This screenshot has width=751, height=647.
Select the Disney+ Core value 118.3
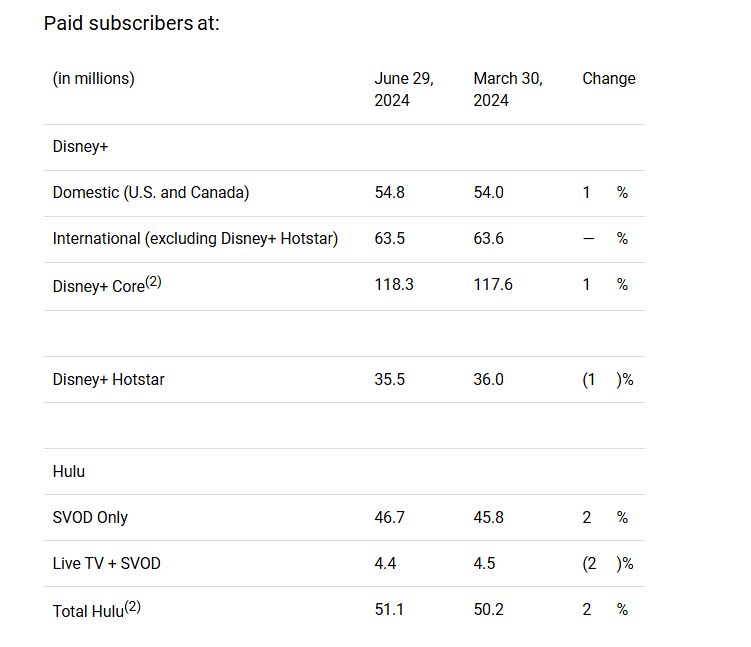point(393,285)
